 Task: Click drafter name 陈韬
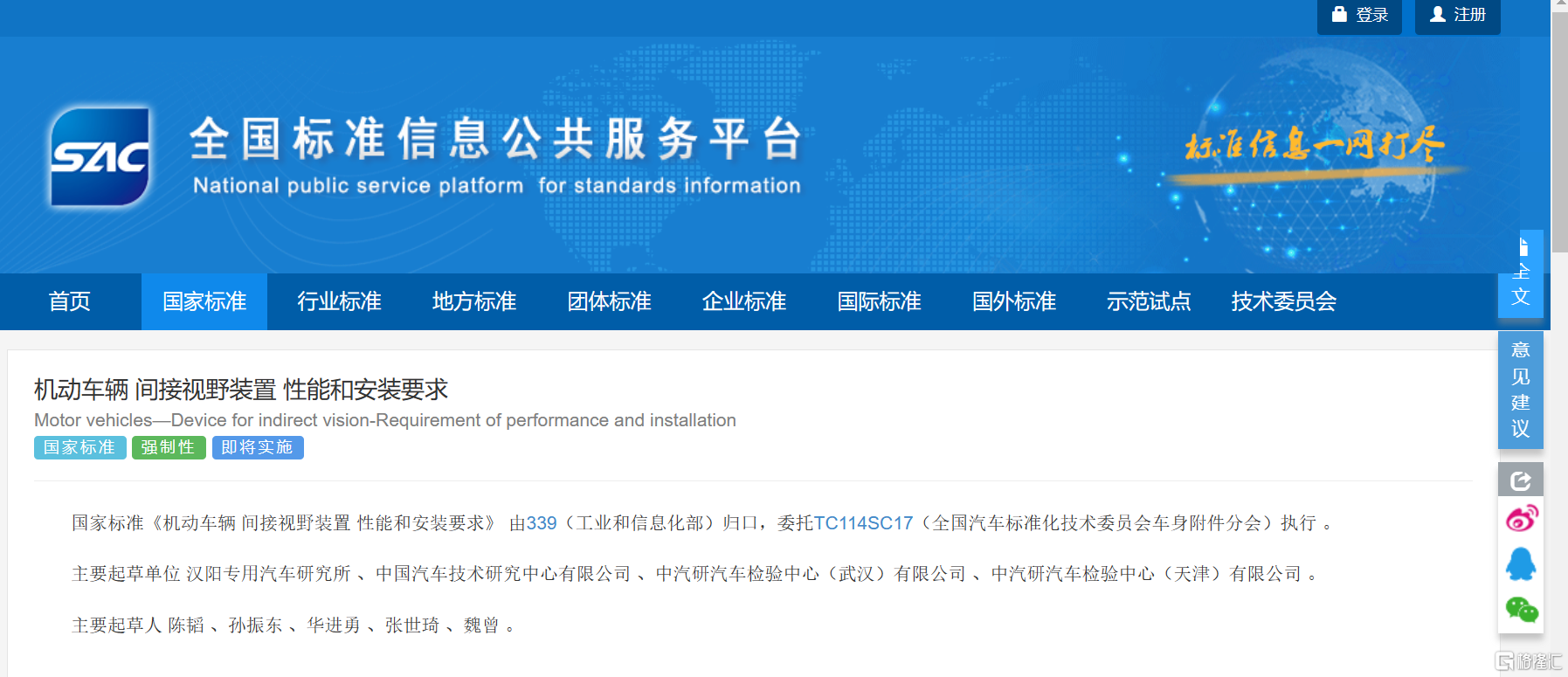coord(186,625)
